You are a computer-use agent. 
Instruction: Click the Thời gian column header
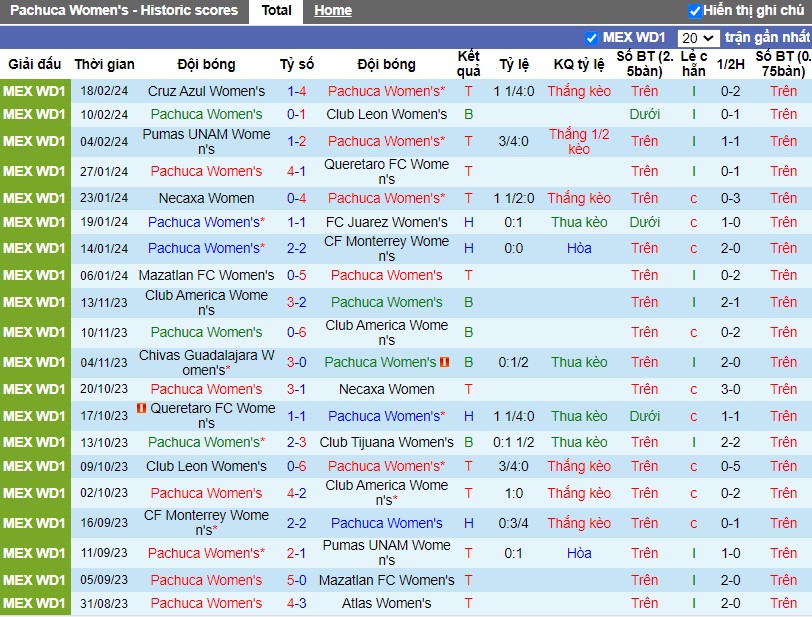(x=104, y=64)
